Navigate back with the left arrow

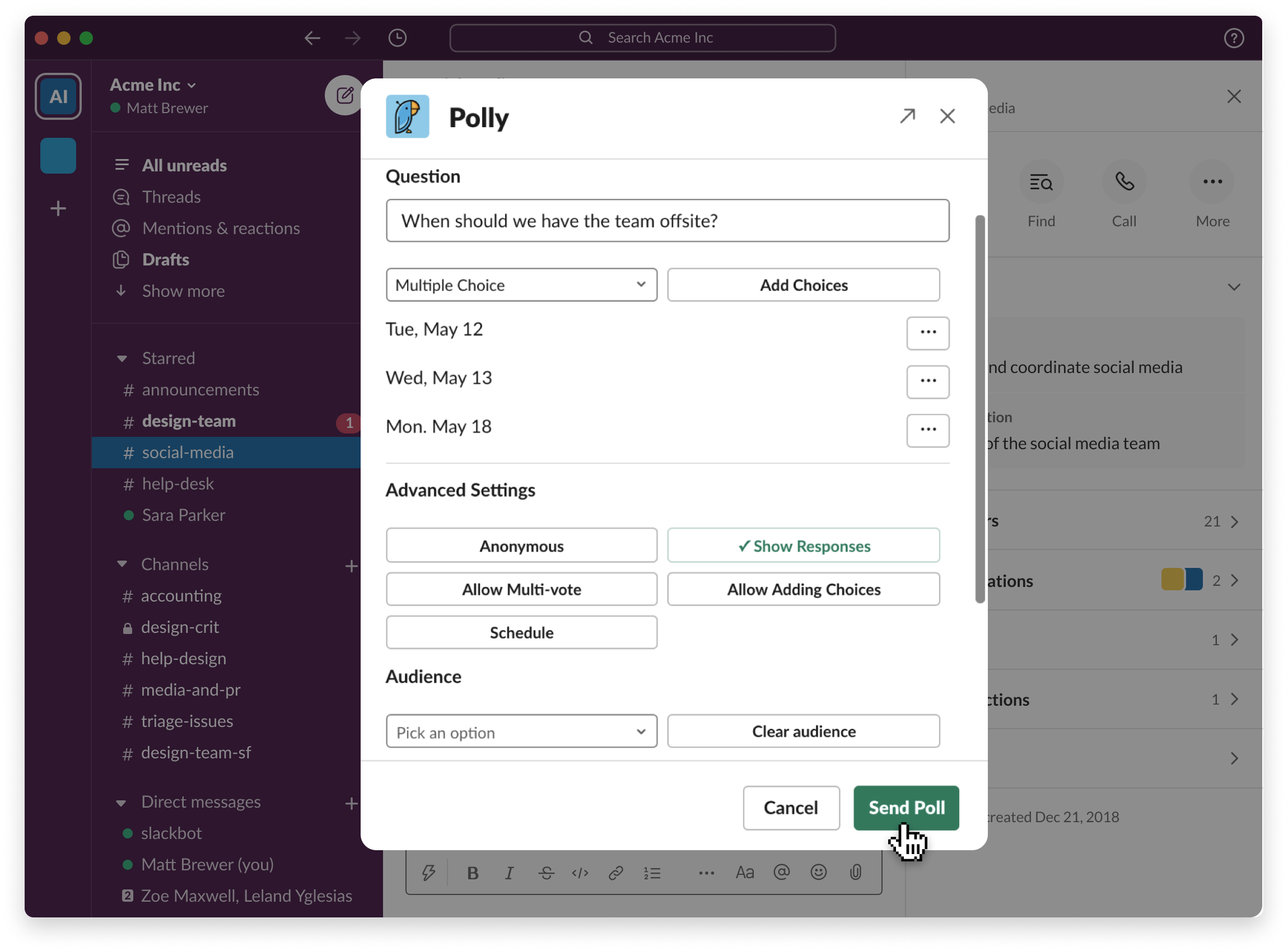pyautogui.click(x=312, y=38)
